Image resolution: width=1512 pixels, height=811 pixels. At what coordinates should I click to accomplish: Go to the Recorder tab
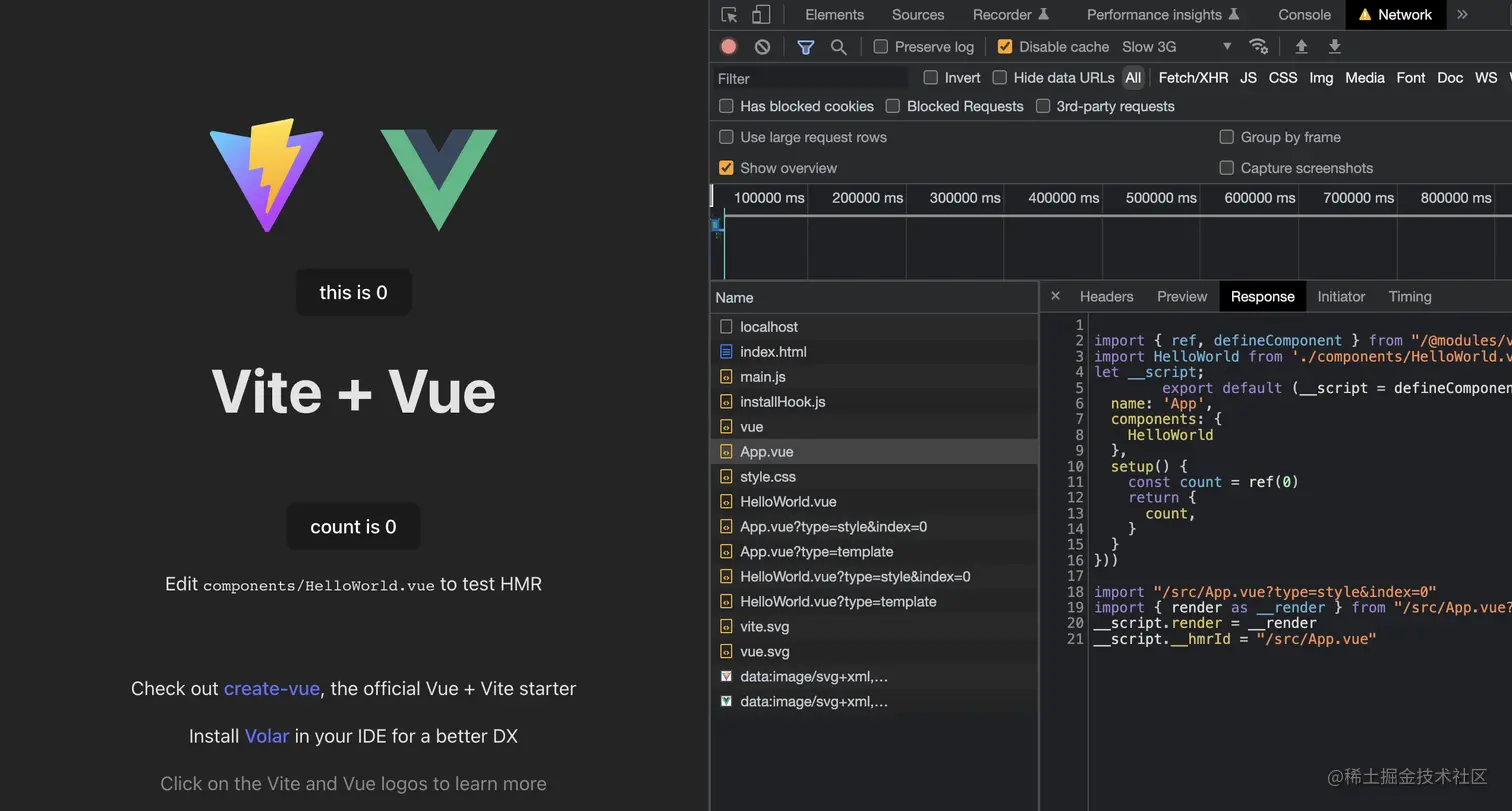pos(1011,15)
